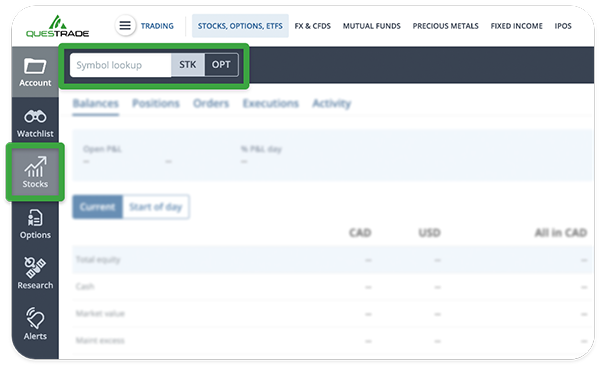Switch to the Executions tab
The image size is (600, 365).
271,103
